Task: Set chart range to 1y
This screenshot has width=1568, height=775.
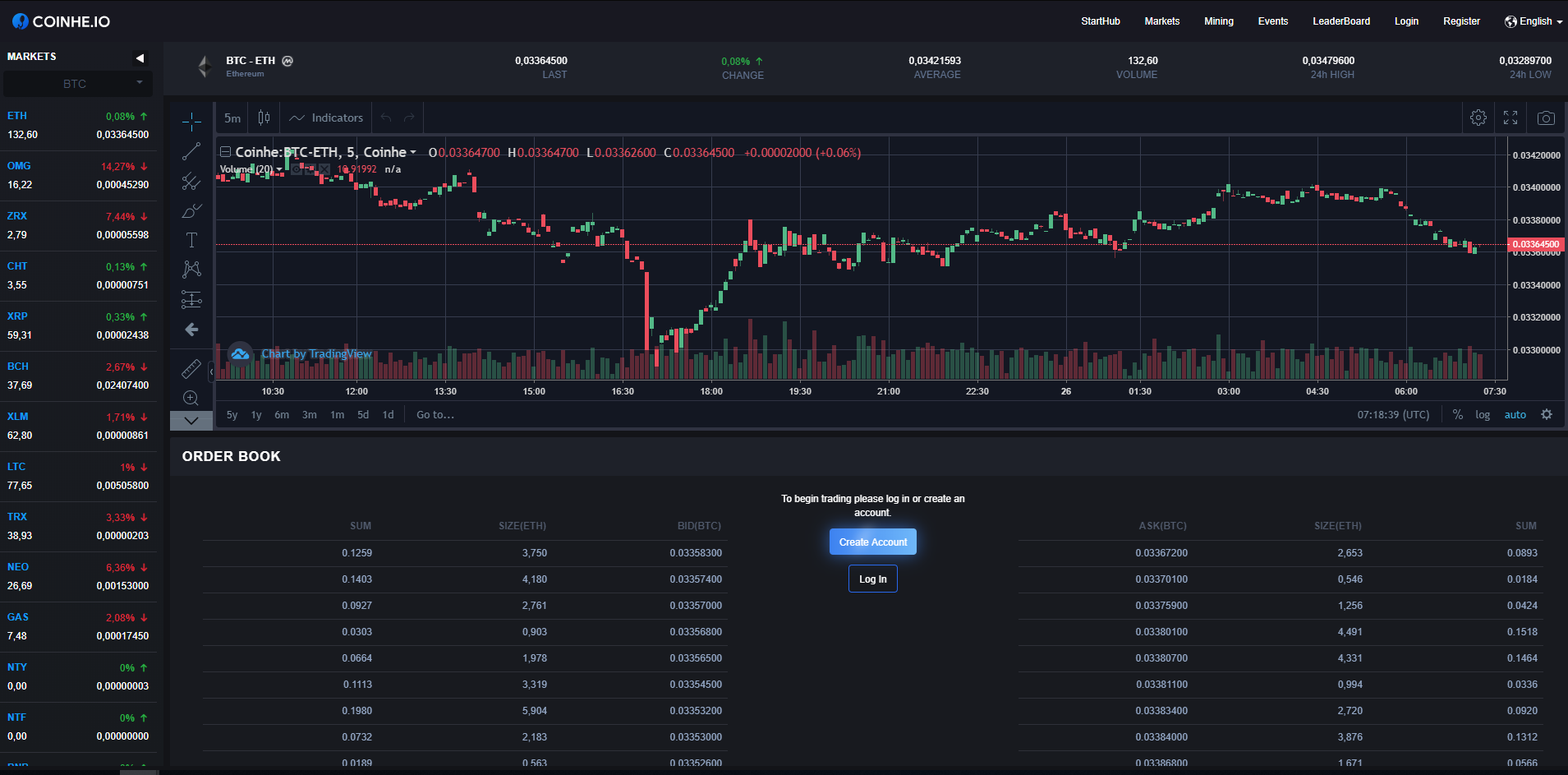Action: click(256, 415)
